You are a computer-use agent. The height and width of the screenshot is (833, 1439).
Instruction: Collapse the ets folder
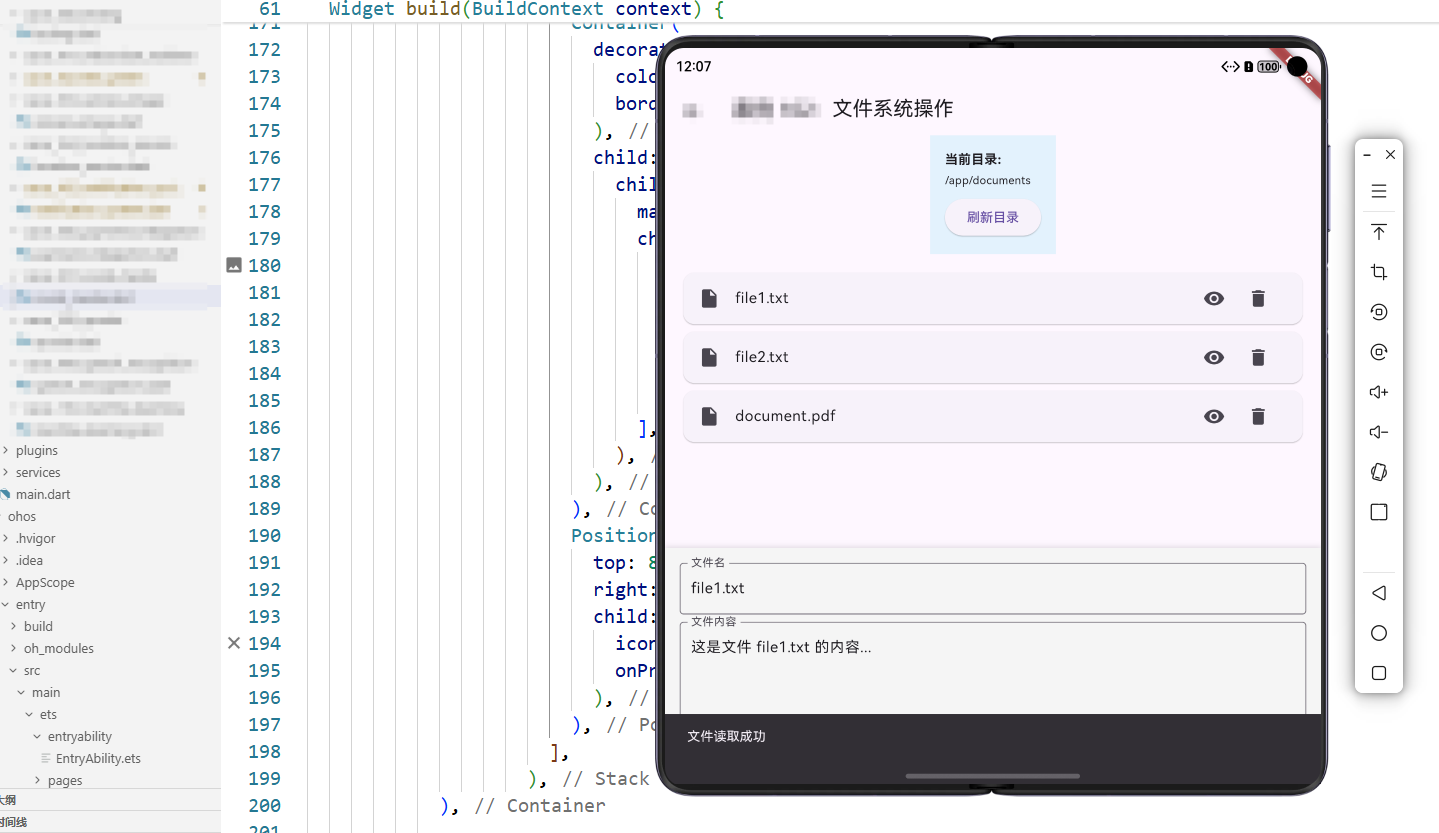(x=30, y=714)
